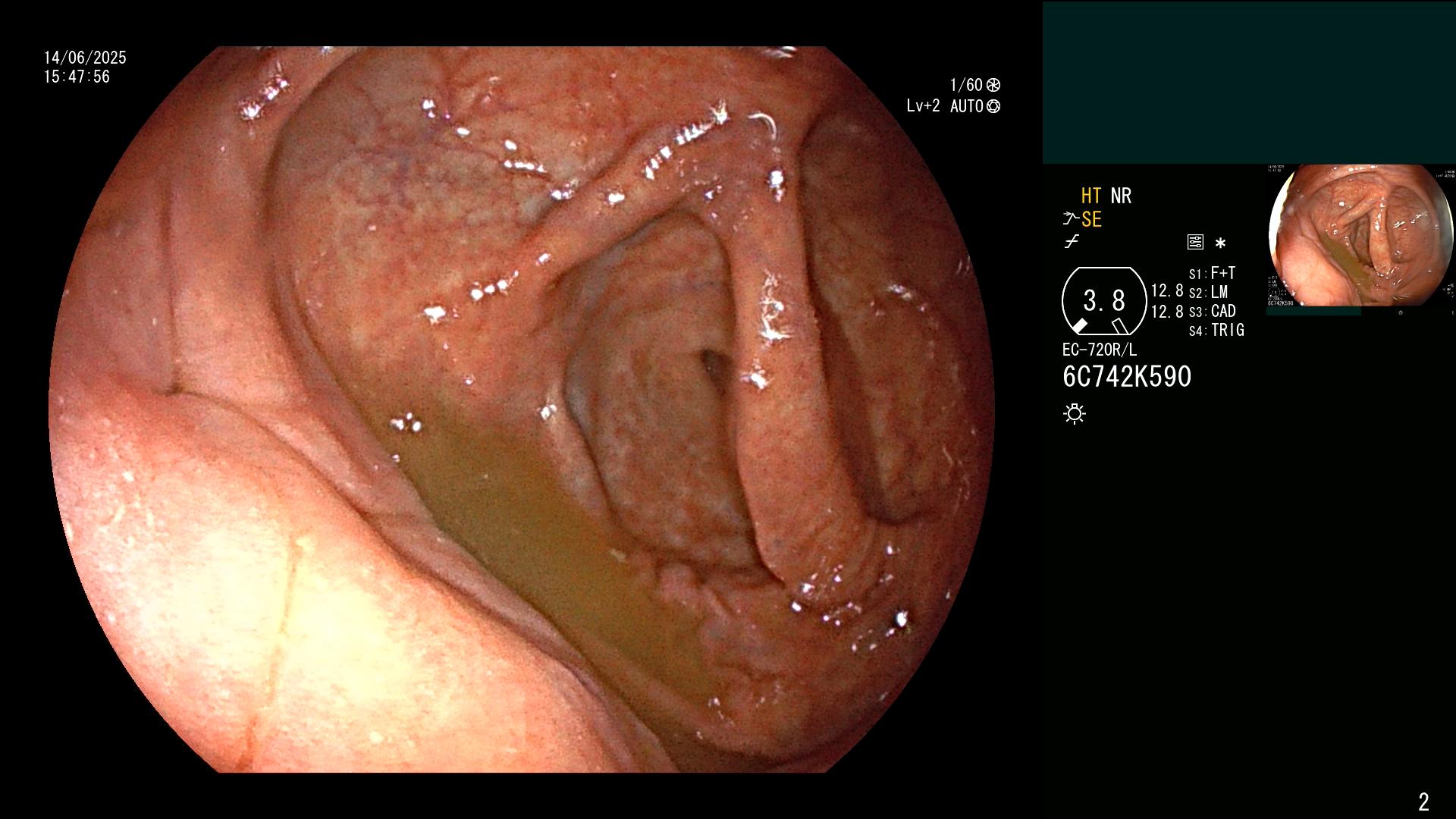
Task: Click the SE enhancement label
Action: pos(1091,219)
